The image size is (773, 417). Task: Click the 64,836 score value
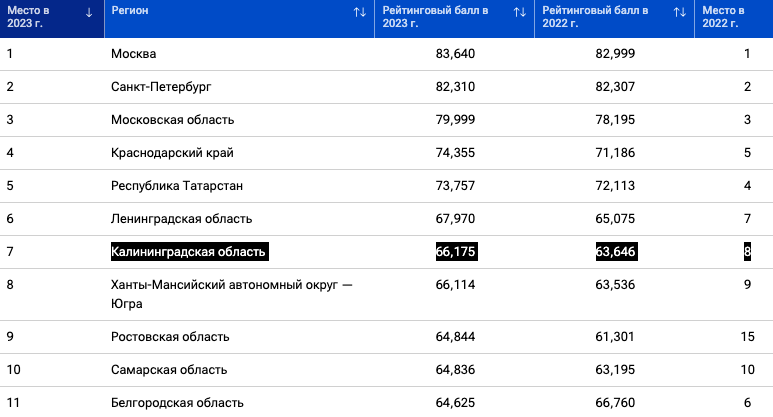tap(456, 370)
